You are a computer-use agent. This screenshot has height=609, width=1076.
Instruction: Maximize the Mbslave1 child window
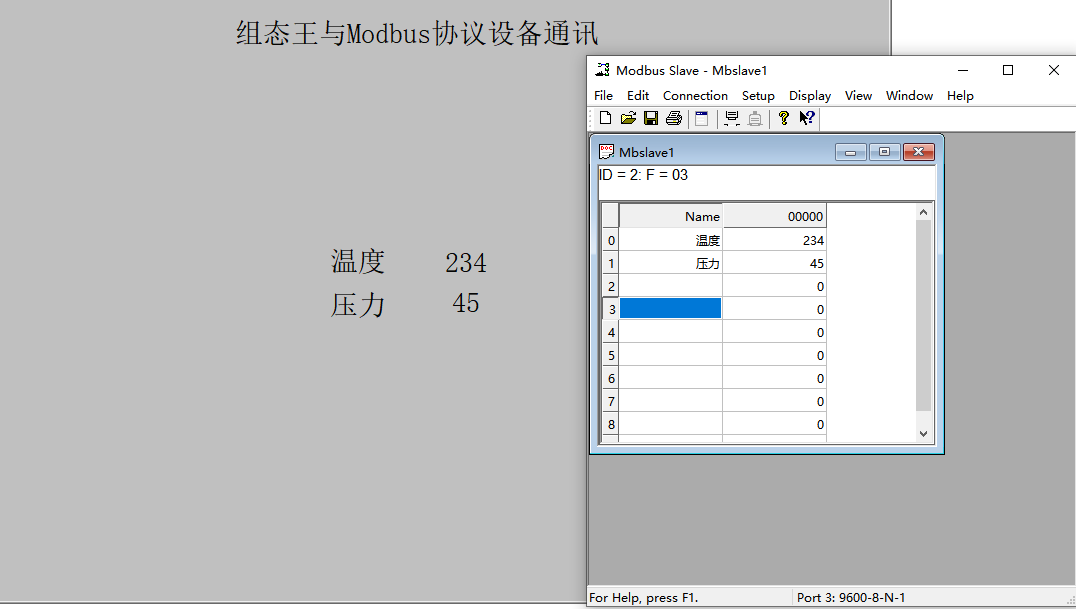[885, 152]
